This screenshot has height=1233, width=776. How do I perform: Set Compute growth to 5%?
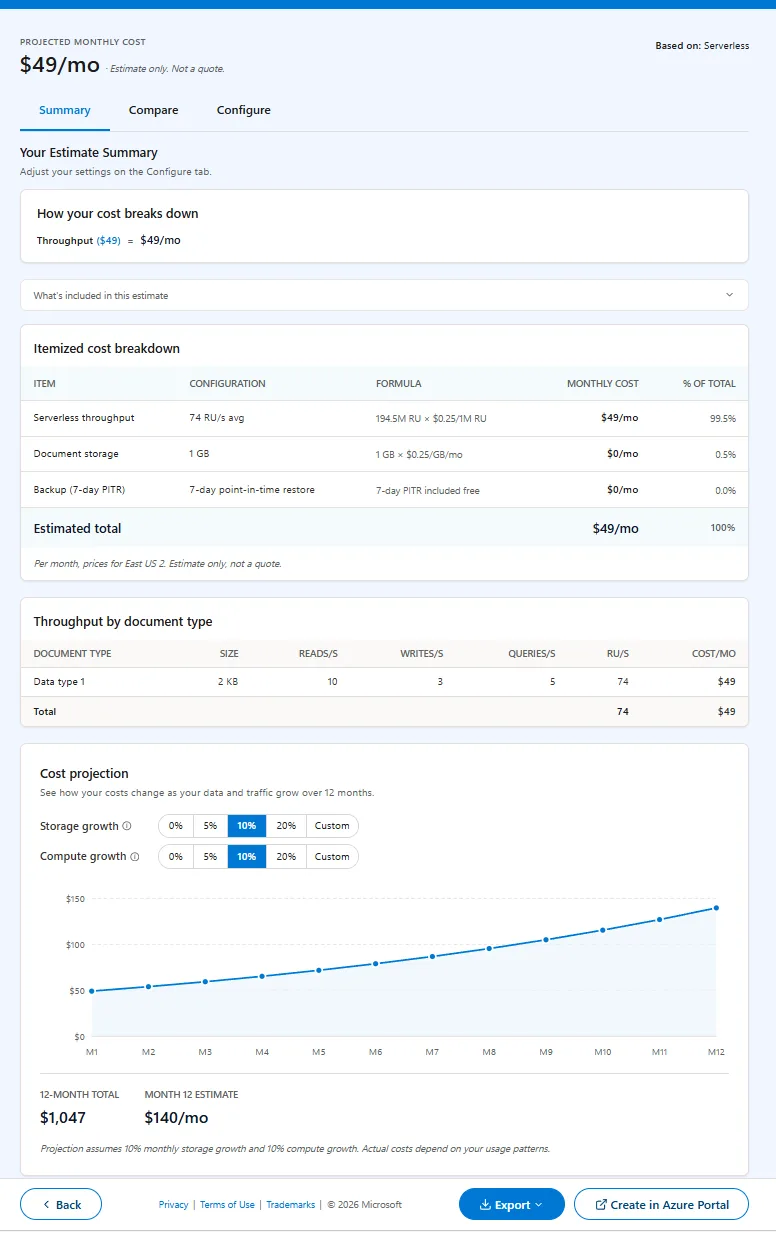[x=210, y=857]
